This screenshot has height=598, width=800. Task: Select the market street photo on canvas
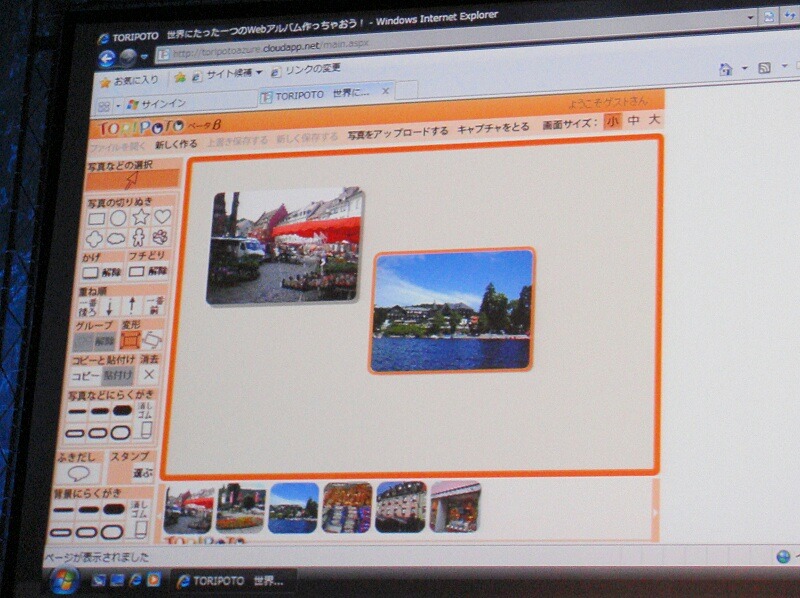285,246
